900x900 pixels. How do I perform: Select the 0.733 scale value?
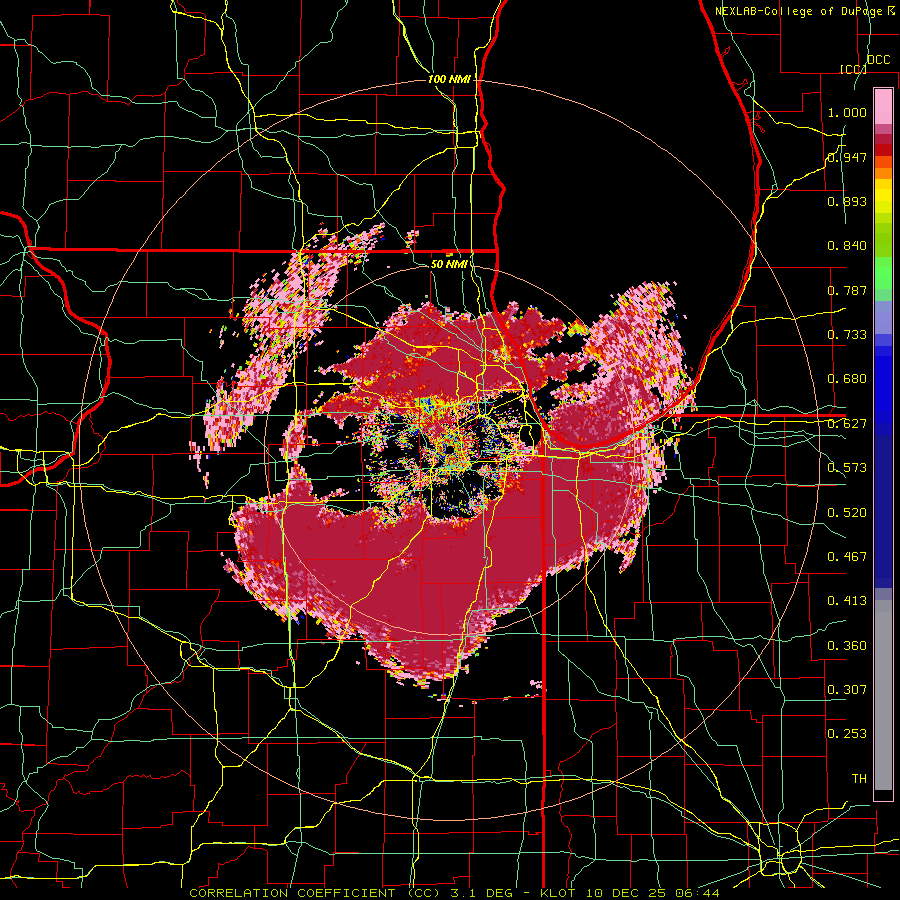847,335
